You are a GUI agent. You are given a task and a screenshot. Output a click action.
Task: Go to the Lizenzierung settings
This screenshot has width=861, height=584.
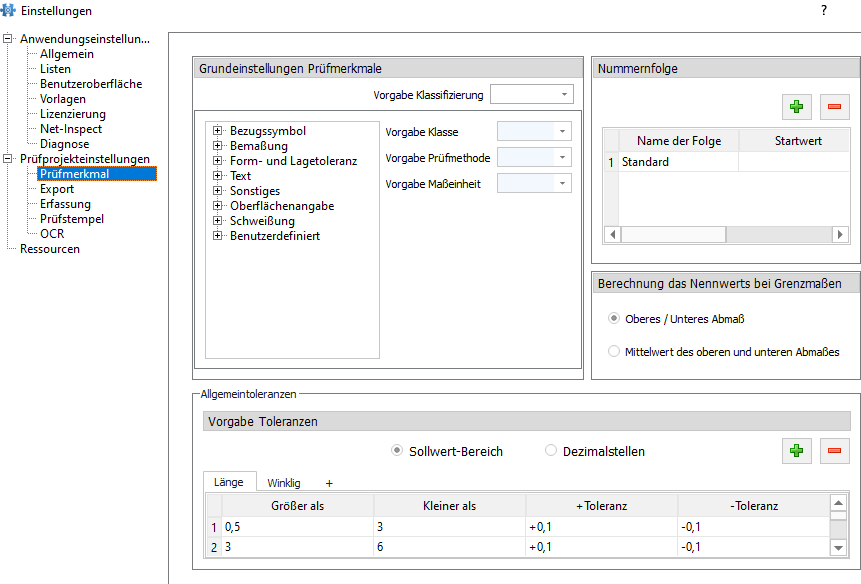tap(72, 114)
